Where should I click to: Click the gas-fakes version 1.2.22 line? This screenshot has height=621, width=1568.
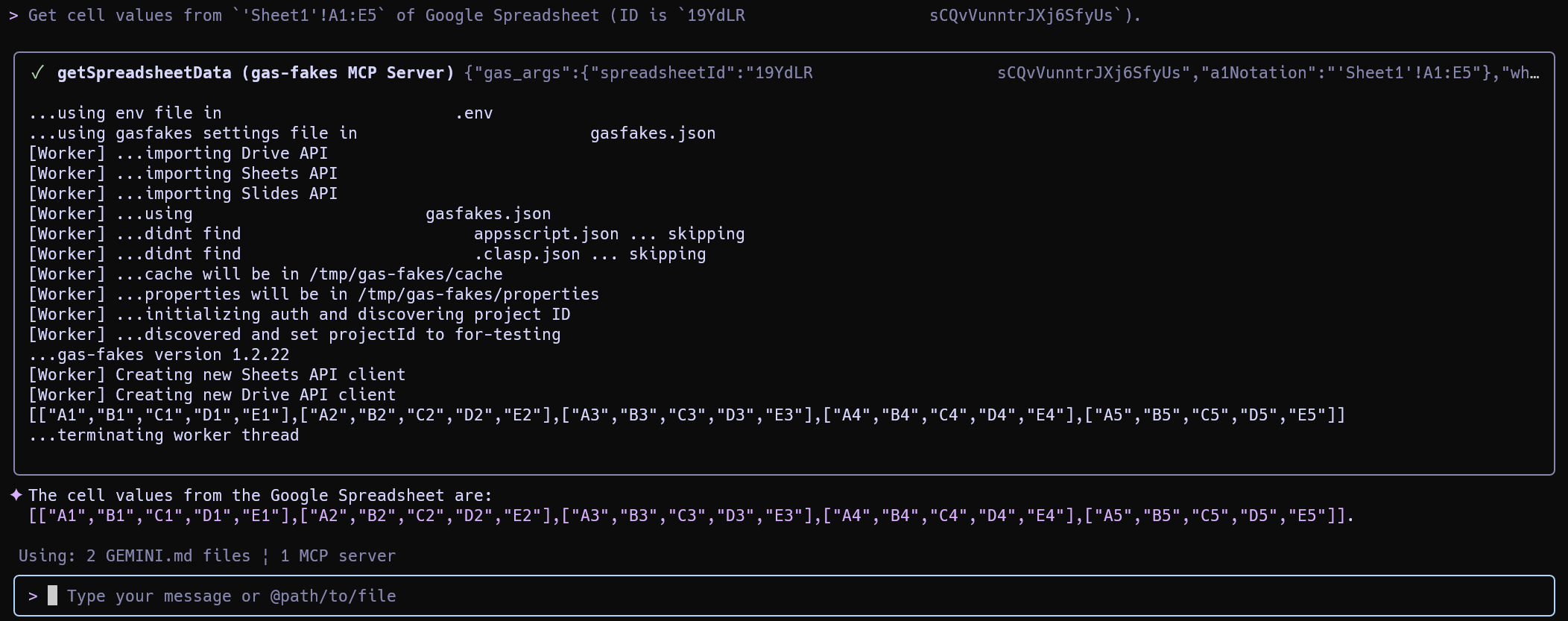(159, 355)
